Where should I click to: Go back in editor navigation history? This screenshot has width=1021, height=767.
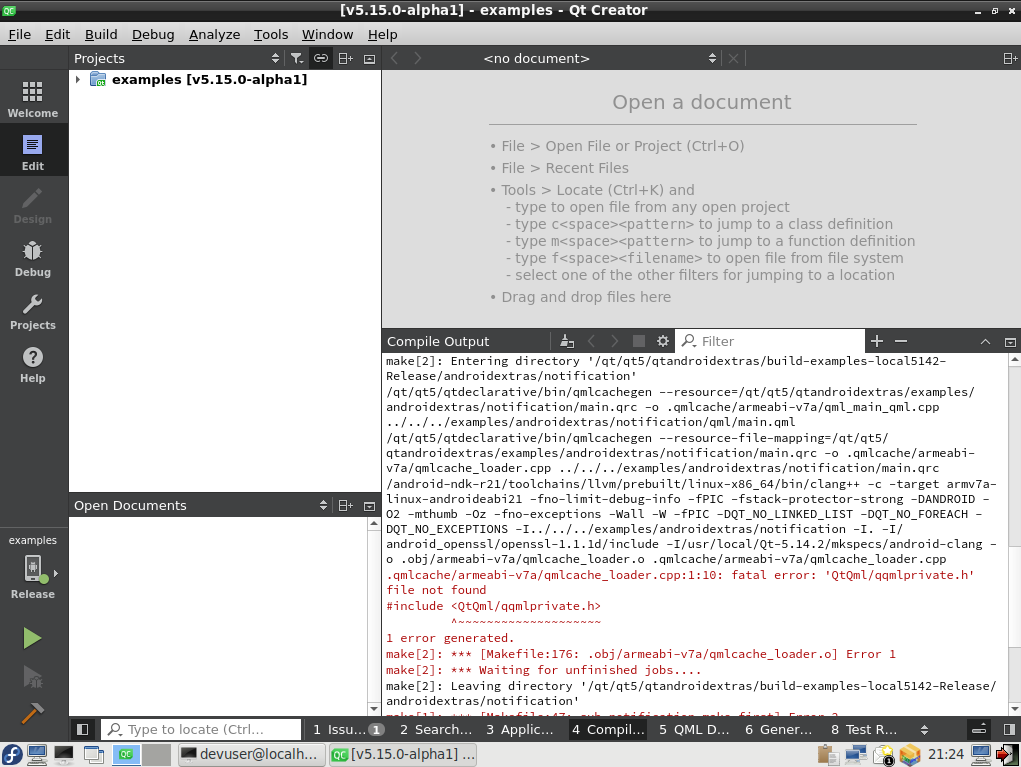tap(395, 59)
